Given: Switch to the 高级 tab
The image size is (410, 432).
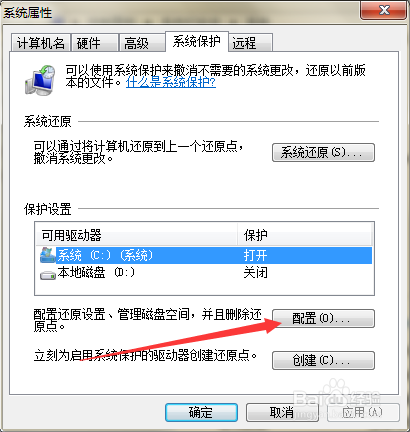Looking at the screenshot, I should 142,43.
